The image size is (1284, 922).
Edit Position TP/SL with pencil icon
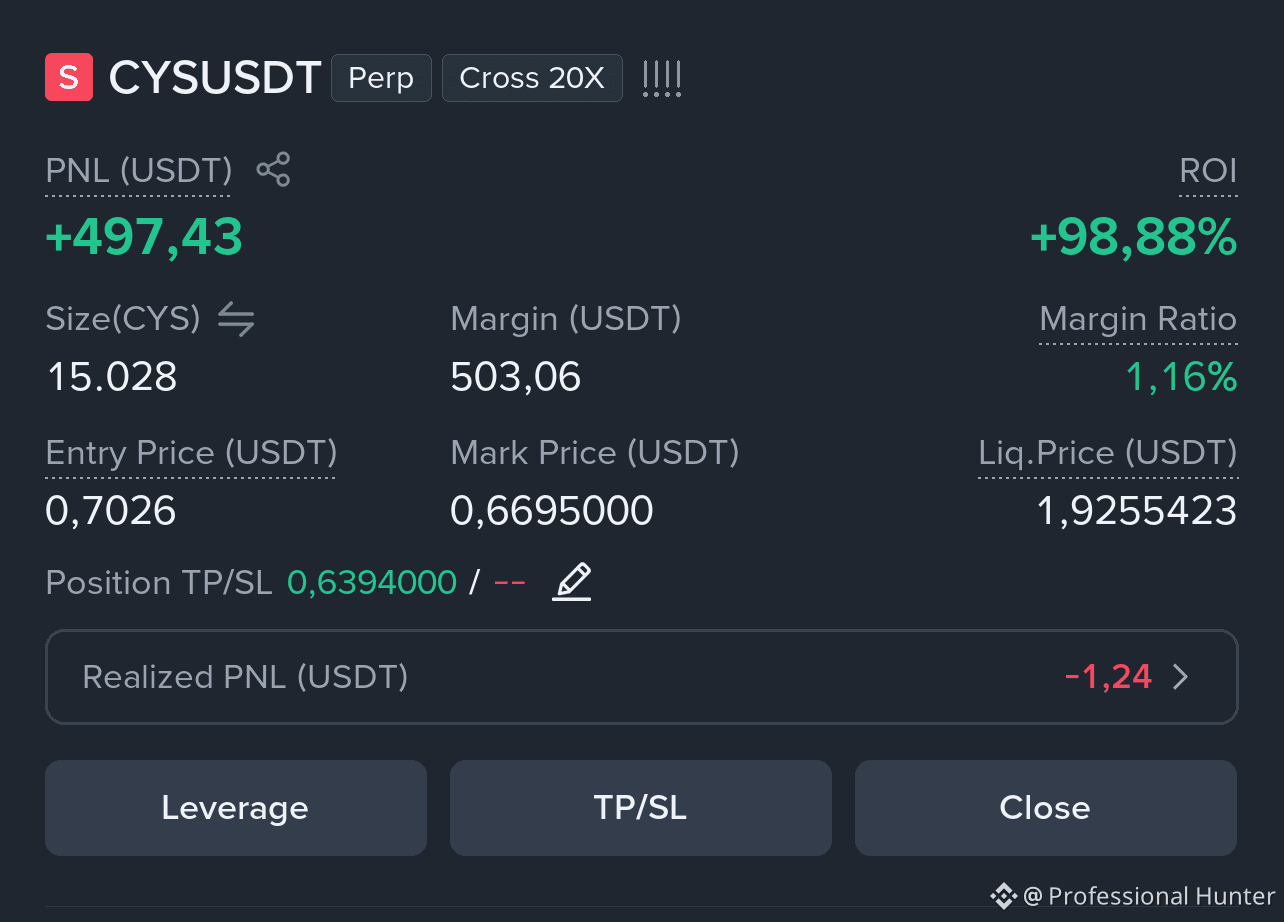tap(572, 582)
